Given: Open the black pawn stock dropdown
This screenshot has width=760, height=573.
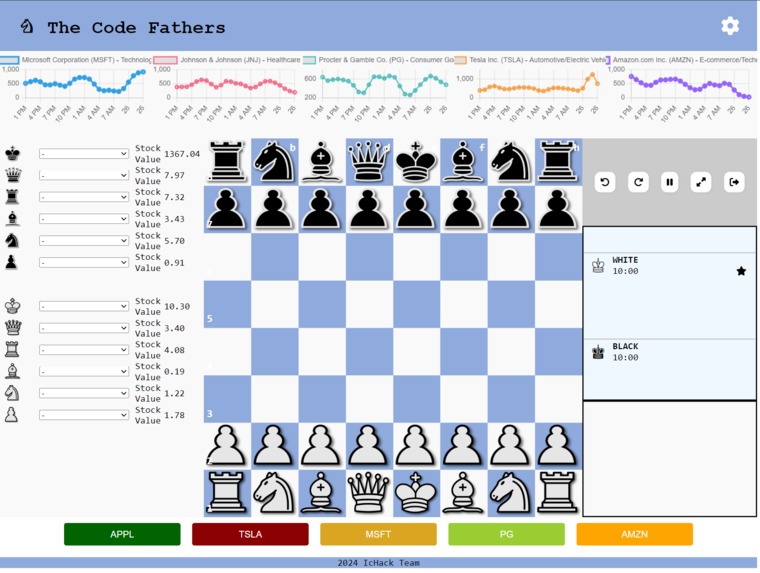Looking at the screenshot, I should point(84,262).
